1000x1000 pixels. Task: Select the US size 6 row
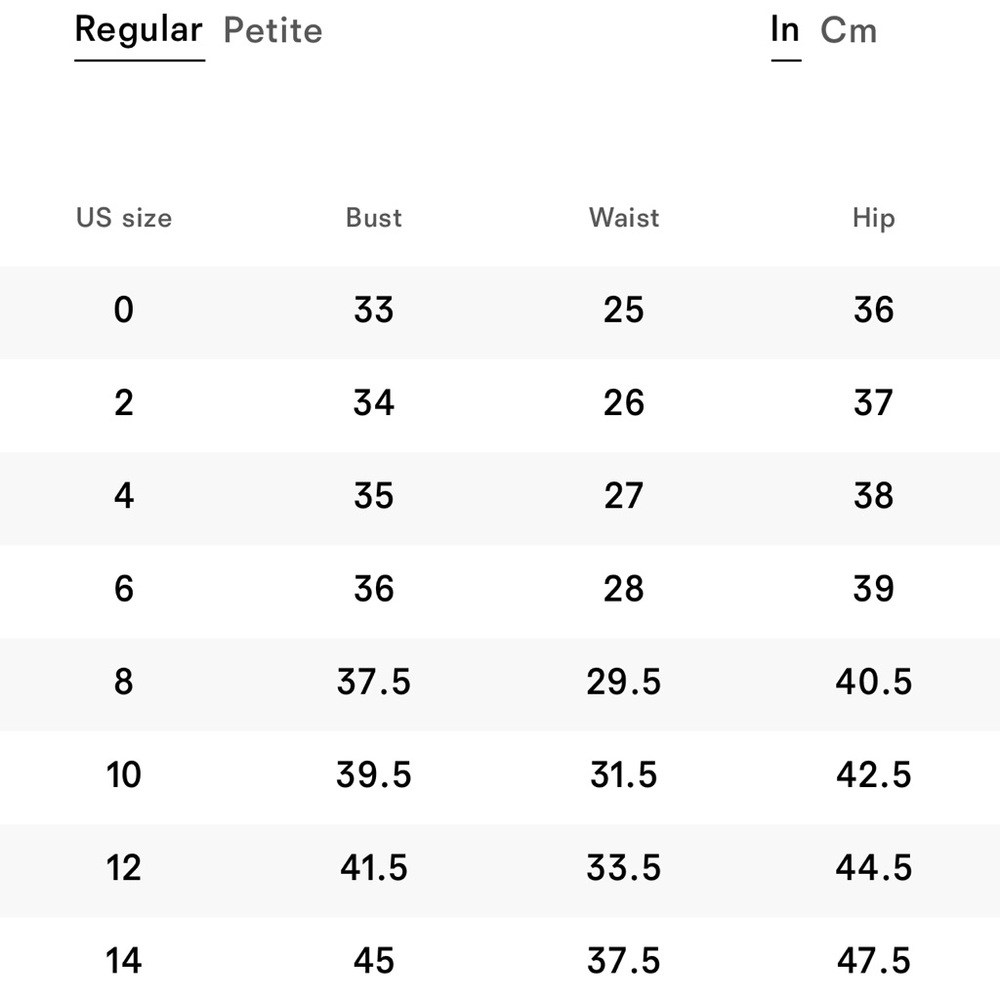click(124, 589)
